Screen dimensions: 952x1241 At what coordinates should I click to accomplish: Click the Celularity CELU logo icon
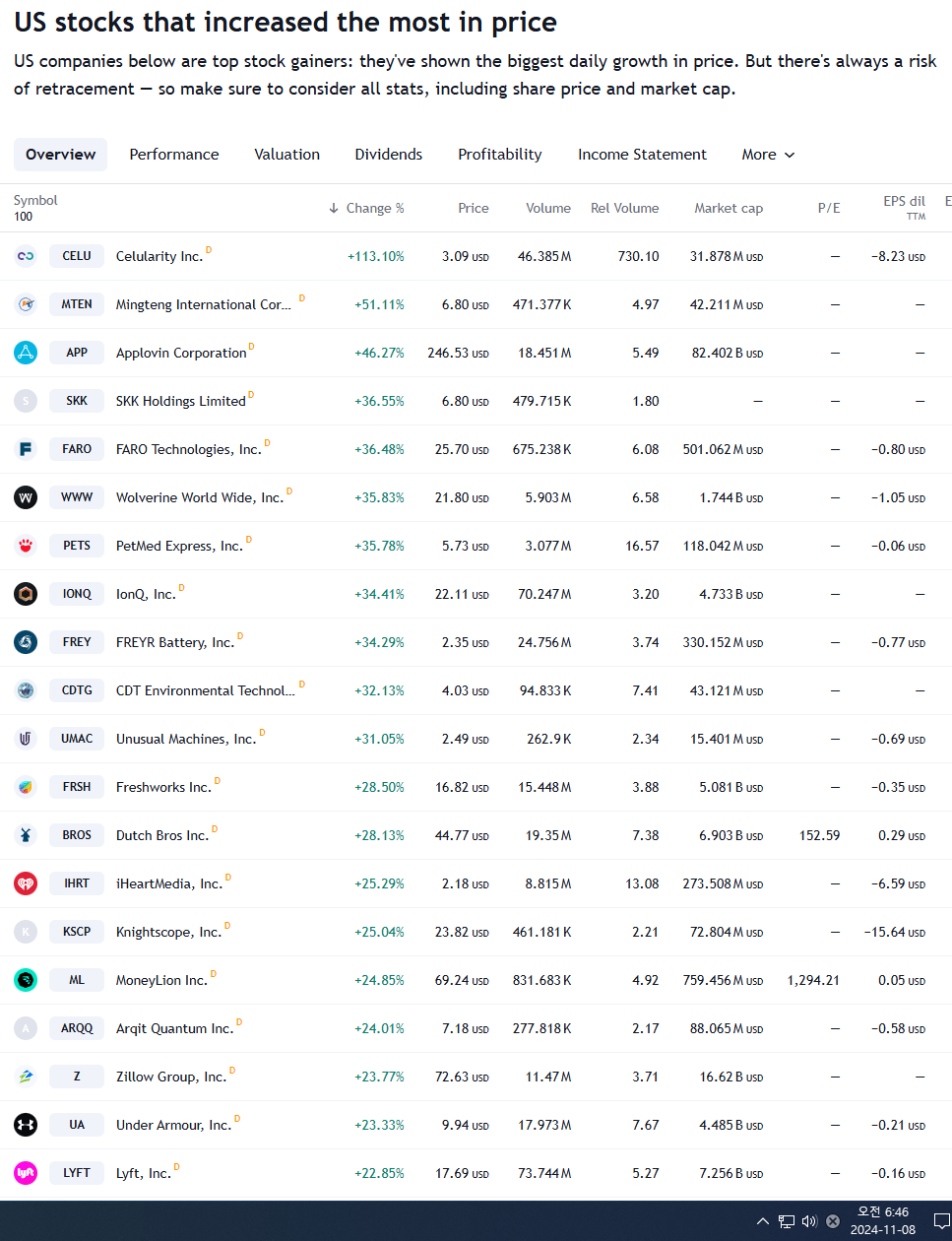point(26,256)
